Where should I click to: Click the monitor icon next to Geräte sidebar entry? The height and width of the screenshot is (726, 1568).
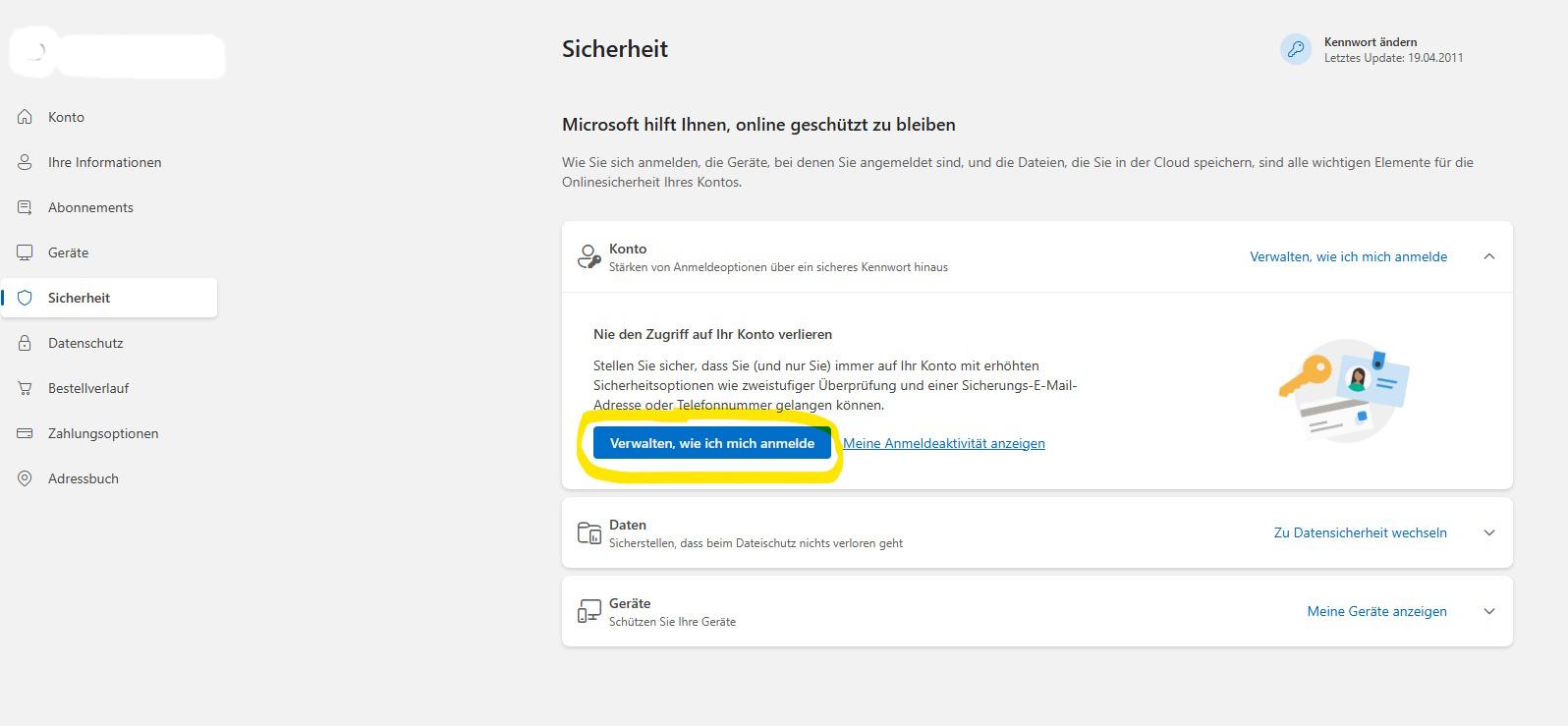pos(24,251)
